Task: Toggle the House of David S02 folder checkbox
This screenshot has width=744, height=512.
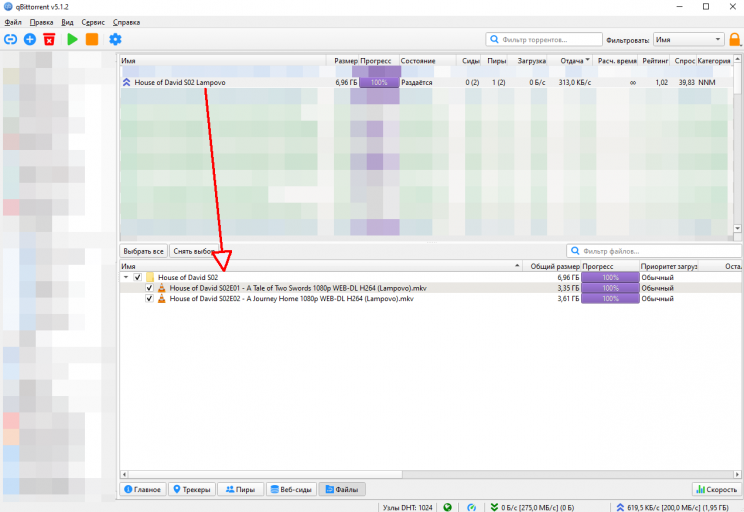Action: pos(138,277)
